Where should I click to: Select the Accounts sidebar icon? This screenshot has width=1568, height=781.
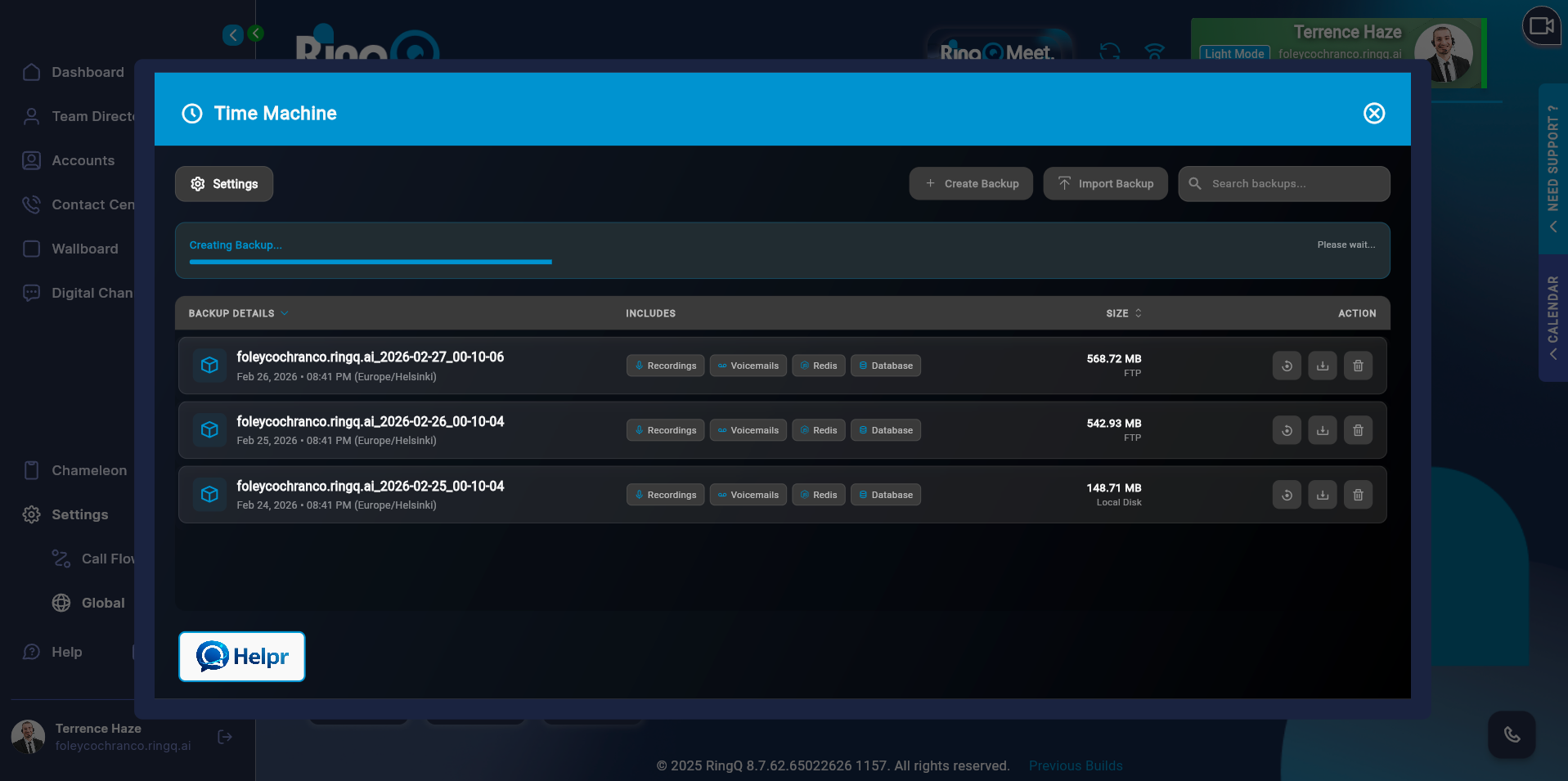pyautogui.click(x=32, y=160)
